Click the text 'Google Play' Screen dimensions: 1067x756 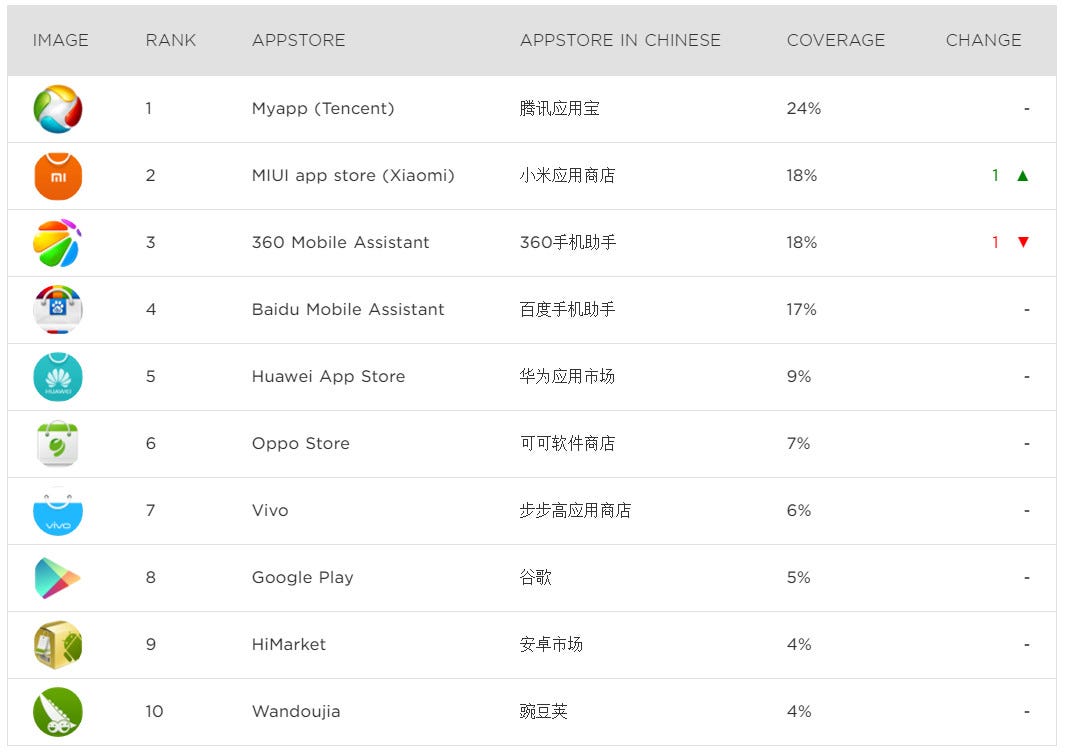point(302,578)
